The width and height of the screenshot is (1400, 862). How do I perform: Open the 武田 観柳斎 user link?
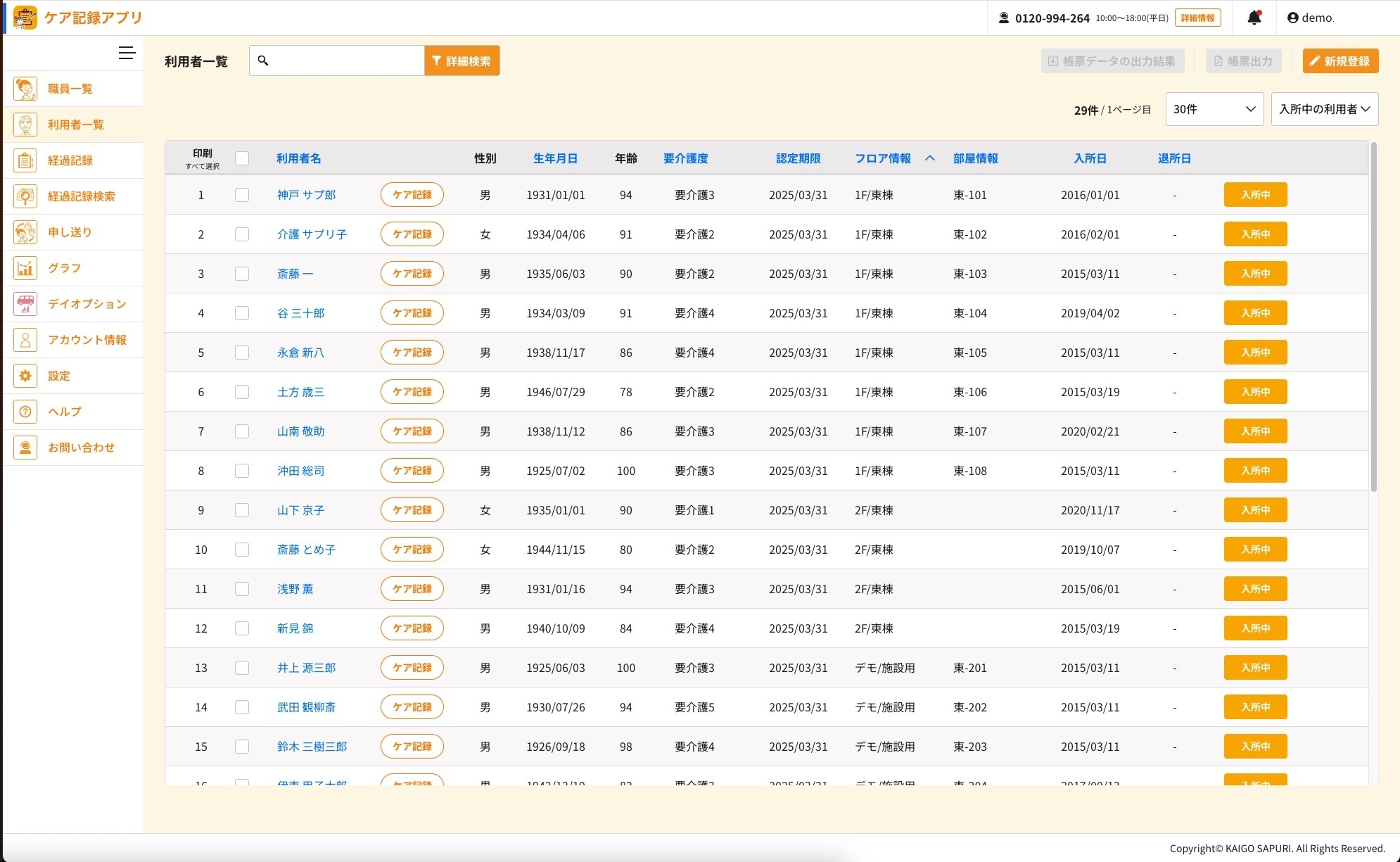pyautogui.click(x=306, y=707)
